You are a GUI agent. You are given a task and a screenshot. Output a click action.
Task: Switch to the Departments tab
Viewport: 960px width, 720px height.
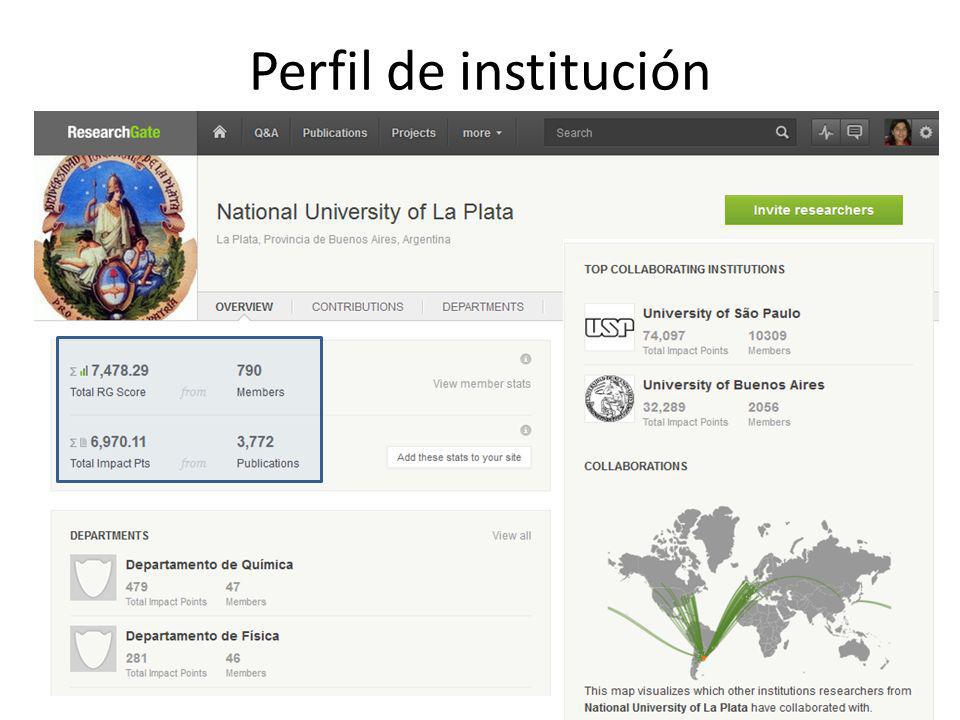tap(483, 307)
